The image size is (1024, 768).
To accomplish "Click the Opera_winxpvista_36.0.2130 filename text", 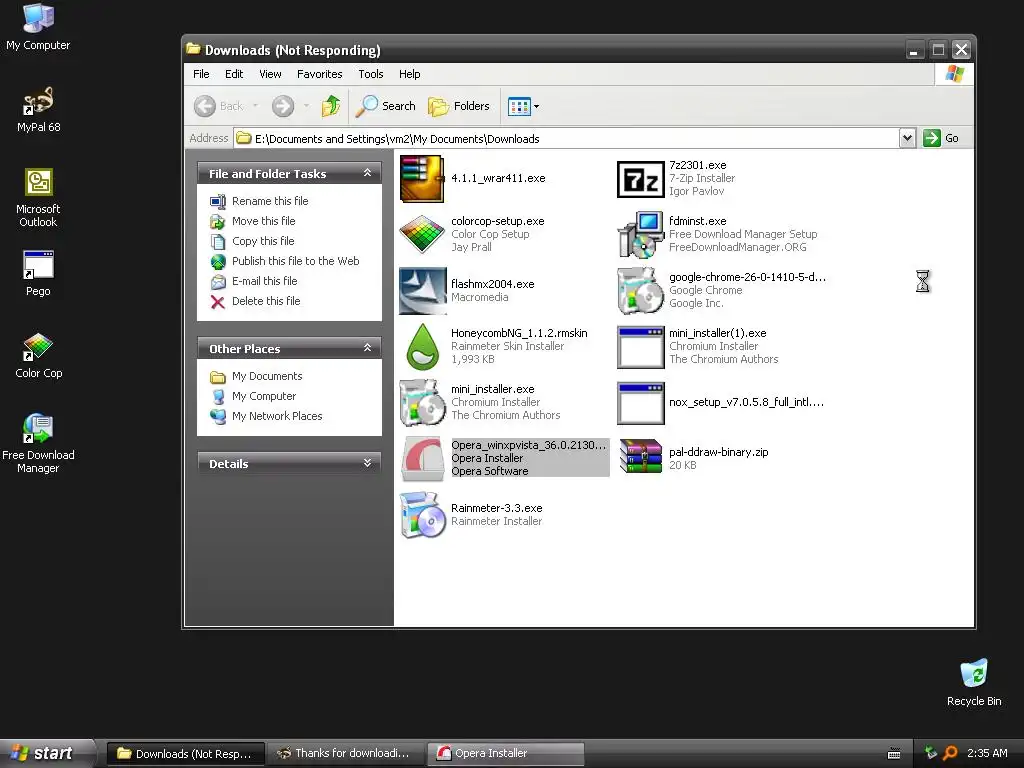I will 528,445.
